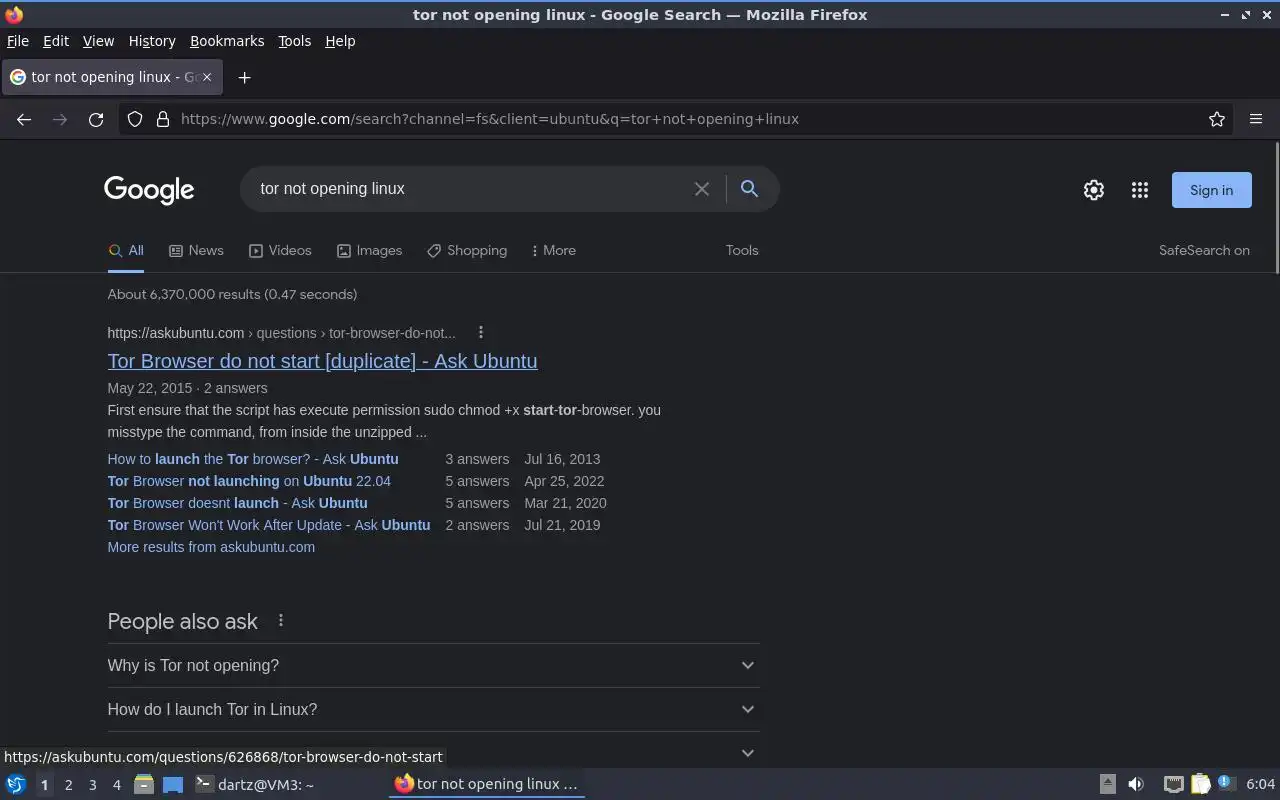Open the History menu
The image size is (1280, 800).
click(x=152, y=41)
